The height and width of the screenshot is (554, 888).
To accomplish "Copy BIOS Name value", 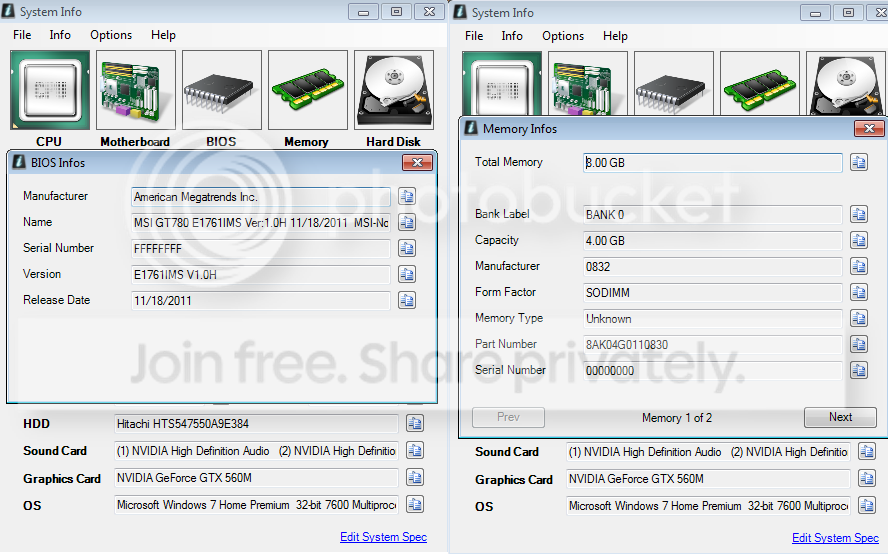I will tap(407, 223).
